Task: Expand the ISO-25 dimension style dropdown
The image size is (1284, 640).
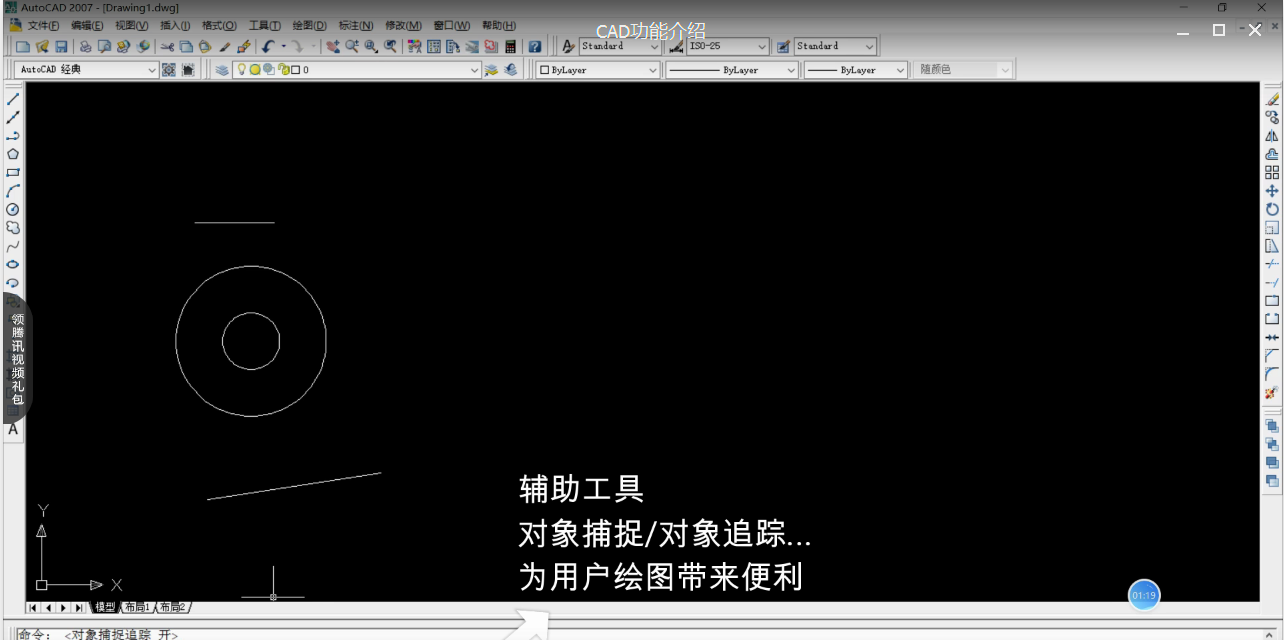Action: [763, 46]
